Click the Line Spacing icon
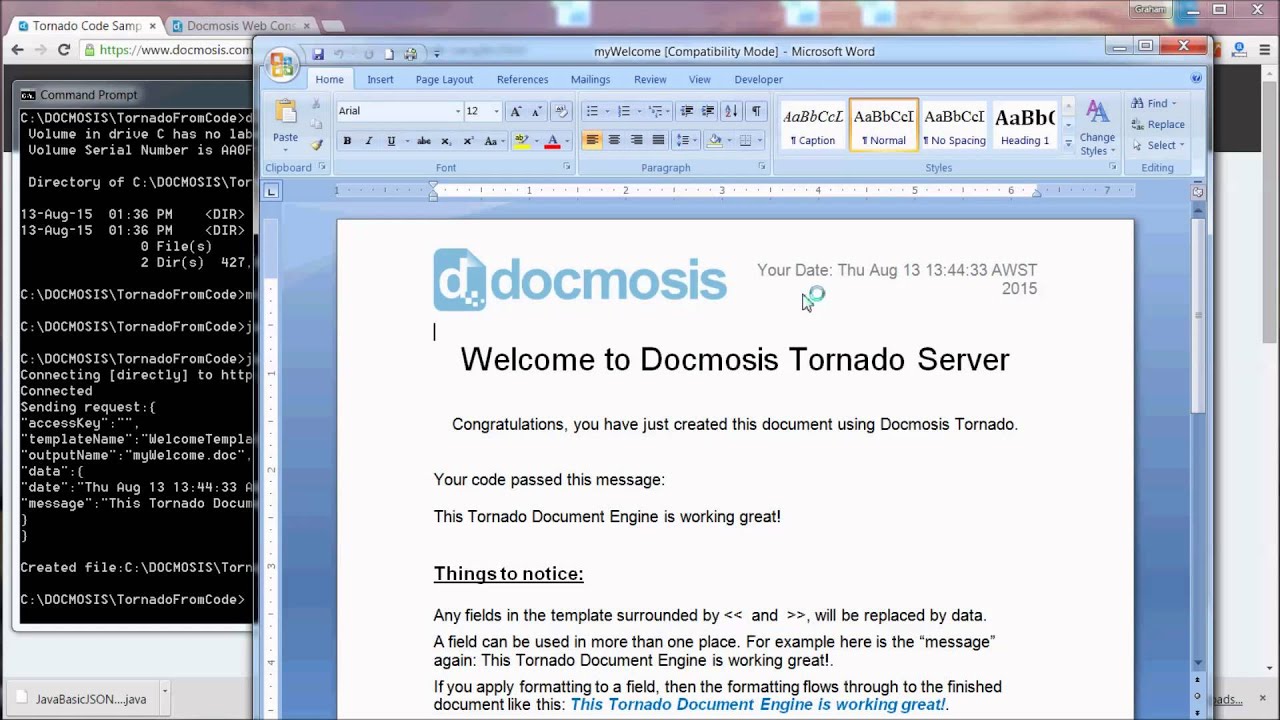The image size is (1280, 720). pyautogui.click(x=683, y=141)
